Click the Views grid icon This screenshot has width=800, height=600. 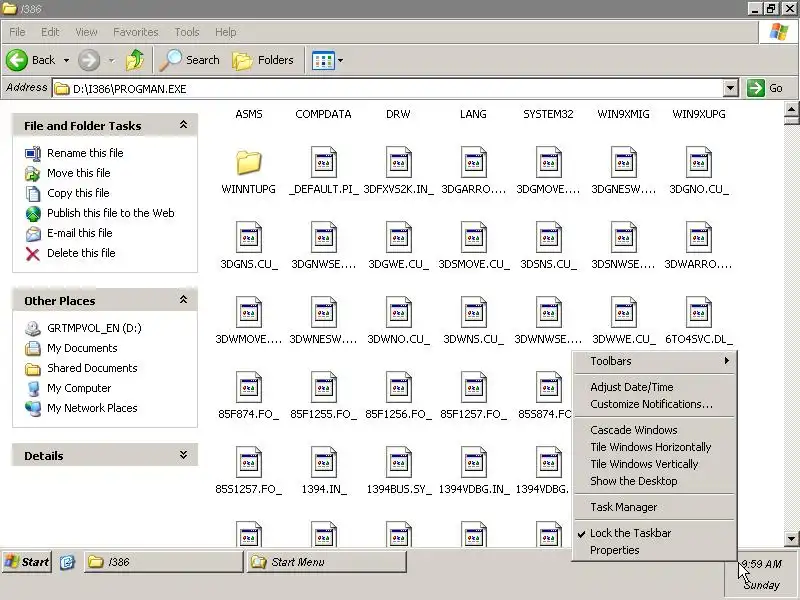click(323, 61)
